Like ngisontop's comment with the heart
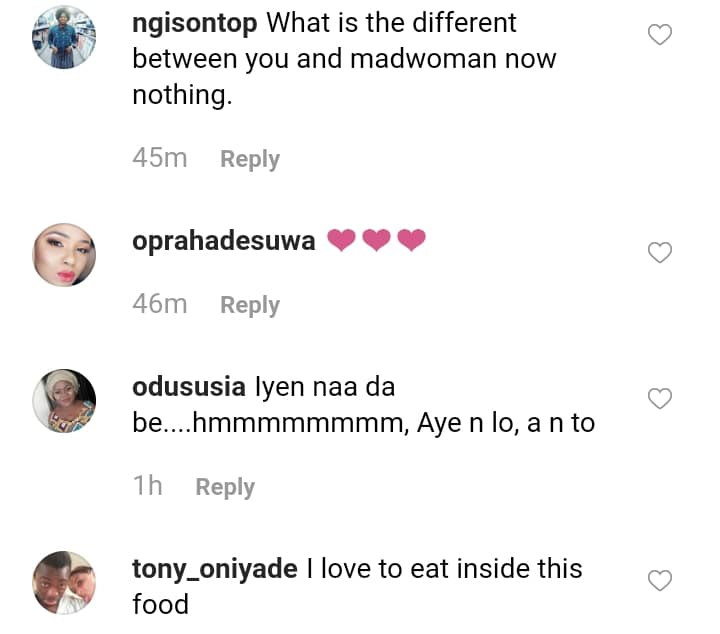This screenshot has height=634, width=720. [x=660, y=36]
